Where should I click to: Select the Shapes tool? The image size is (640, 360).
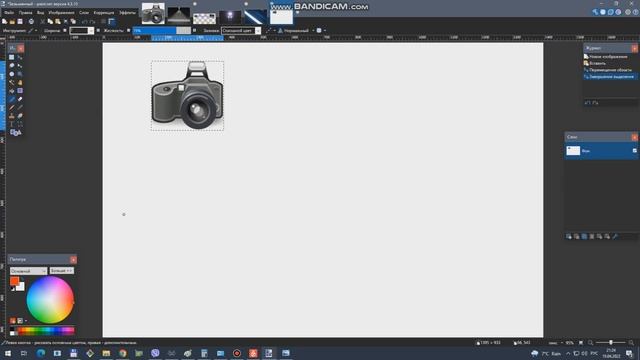(x=16, y=133)
